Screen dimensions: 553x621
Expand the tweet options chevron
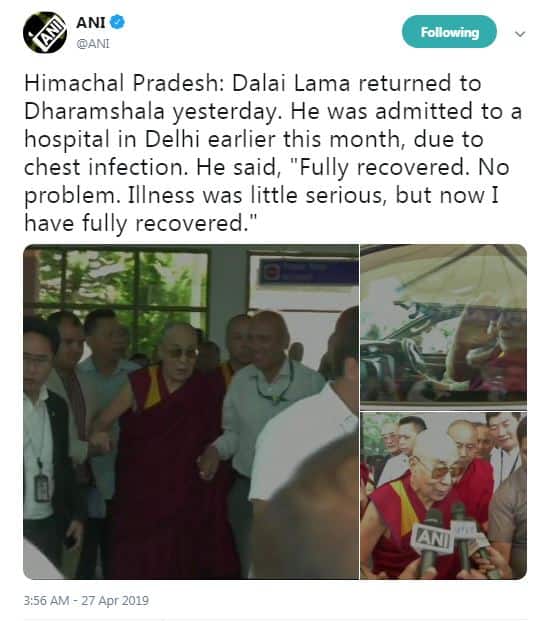pos(520,34)
